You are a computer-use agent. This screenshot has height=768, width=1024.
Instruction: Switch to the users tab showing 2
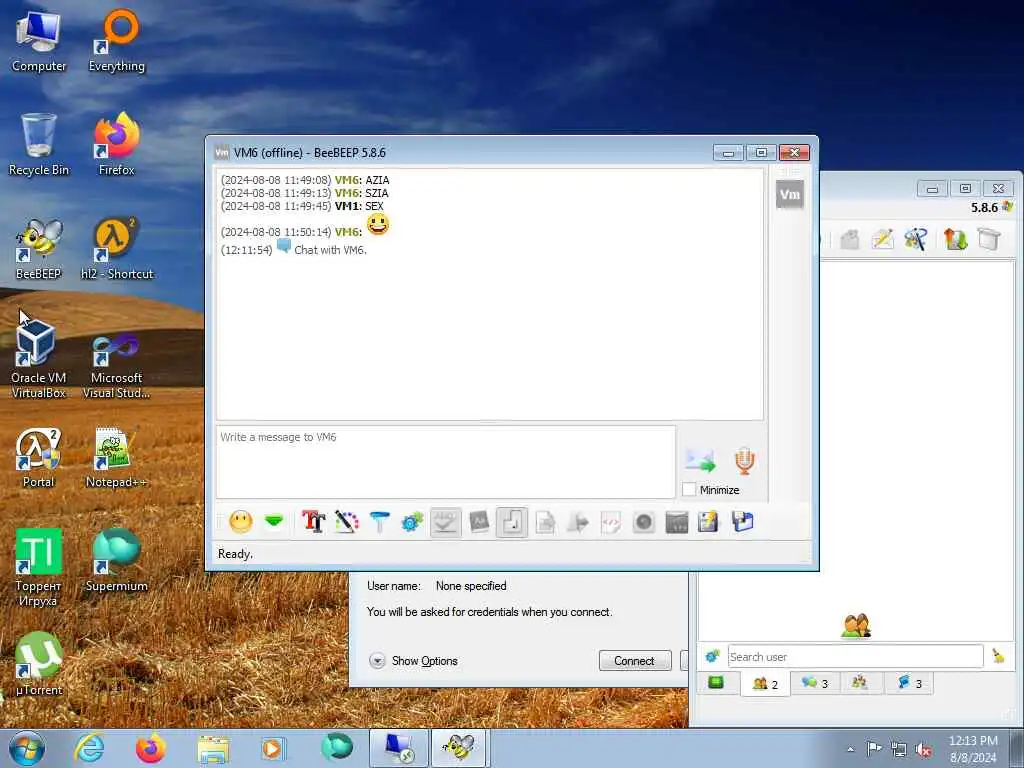765,684
